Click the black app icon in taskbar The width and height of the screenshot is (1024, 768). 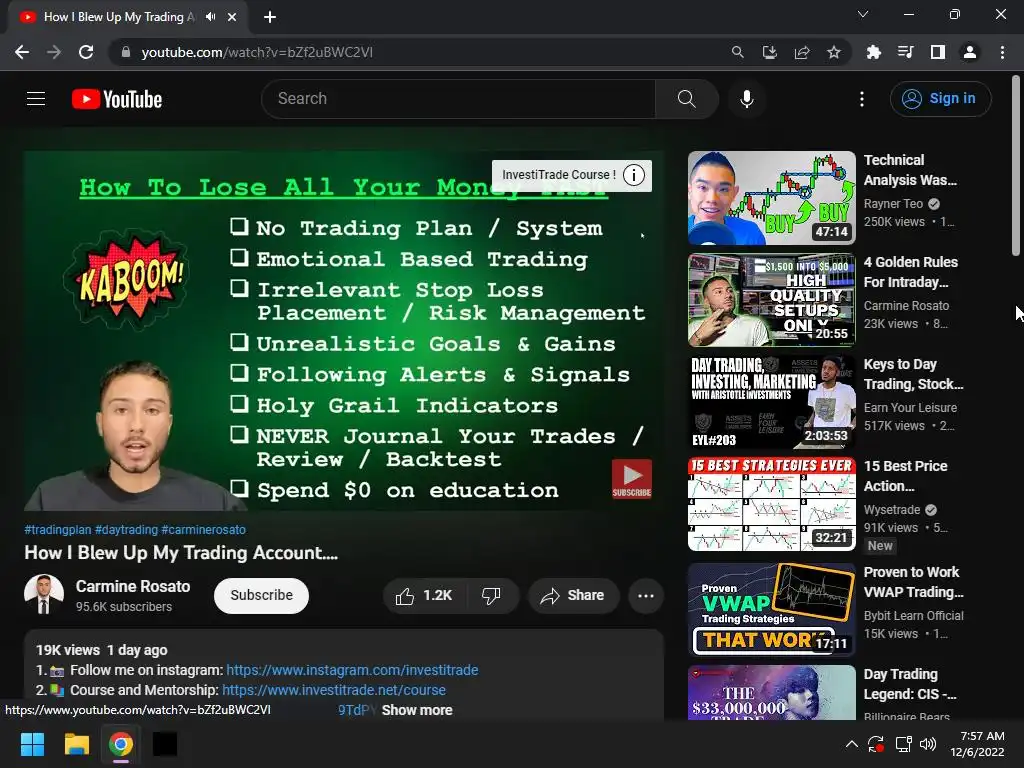click(165, 744)
